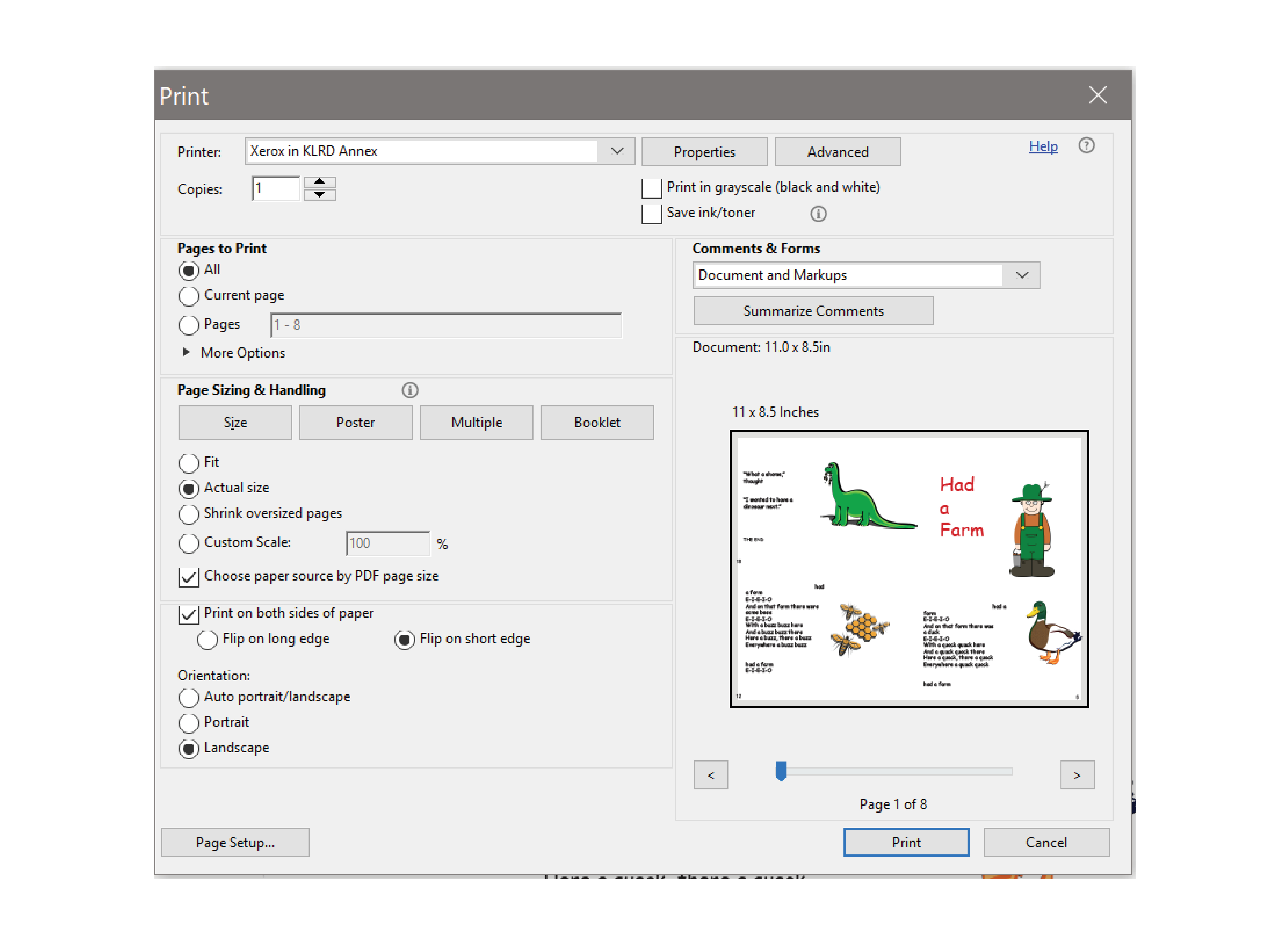Click the Print button
Image resolution: width=1288 pixels, height=937 pixels.
pyautogui.click(x=906, y=842)
